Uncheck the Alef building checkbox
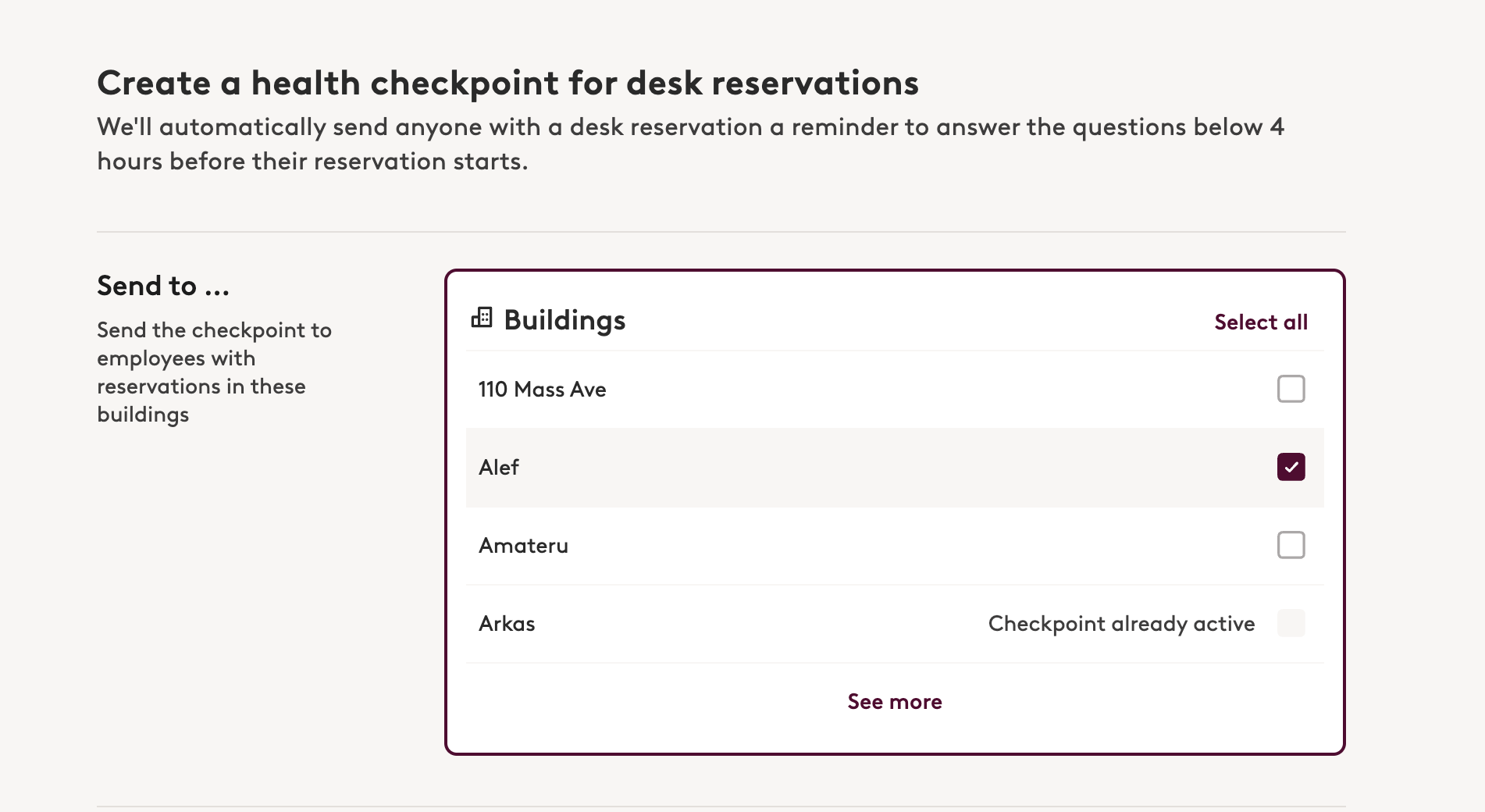This screenshot has width=1485, height=812. (x=1291, y=467)
